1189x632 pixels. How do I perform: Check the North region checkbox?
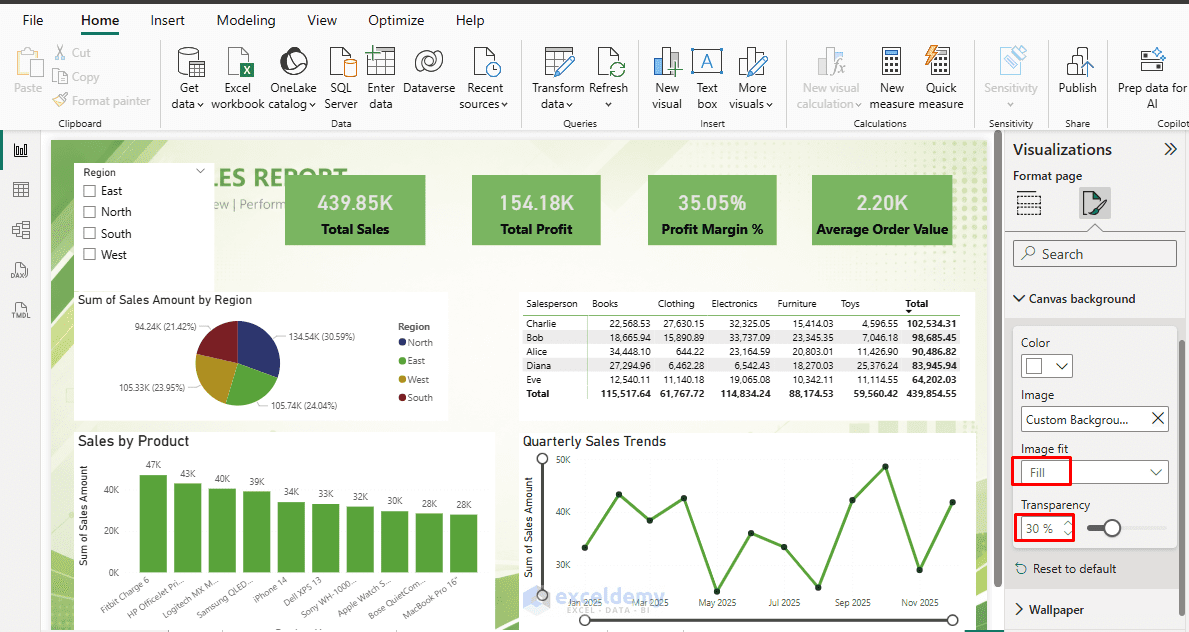[89, 212]
